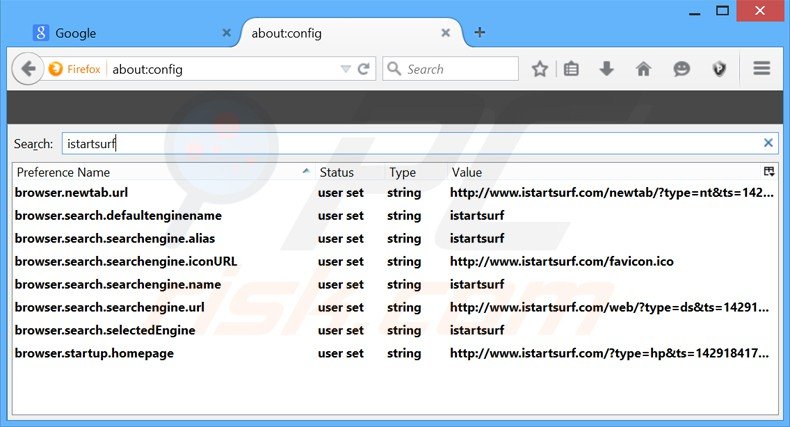
Task: Reload the page with the refresh icon
Action: point(364,69)
